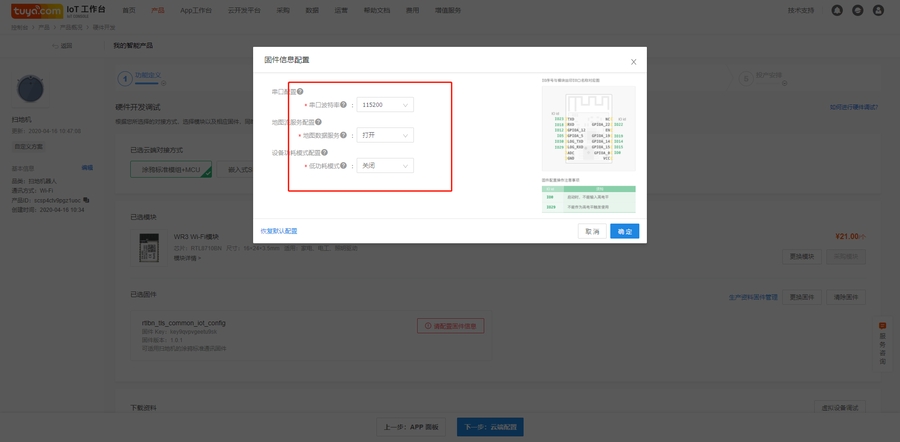
Task: Click the module pin diagram image
Action: [x=588, y=128]
